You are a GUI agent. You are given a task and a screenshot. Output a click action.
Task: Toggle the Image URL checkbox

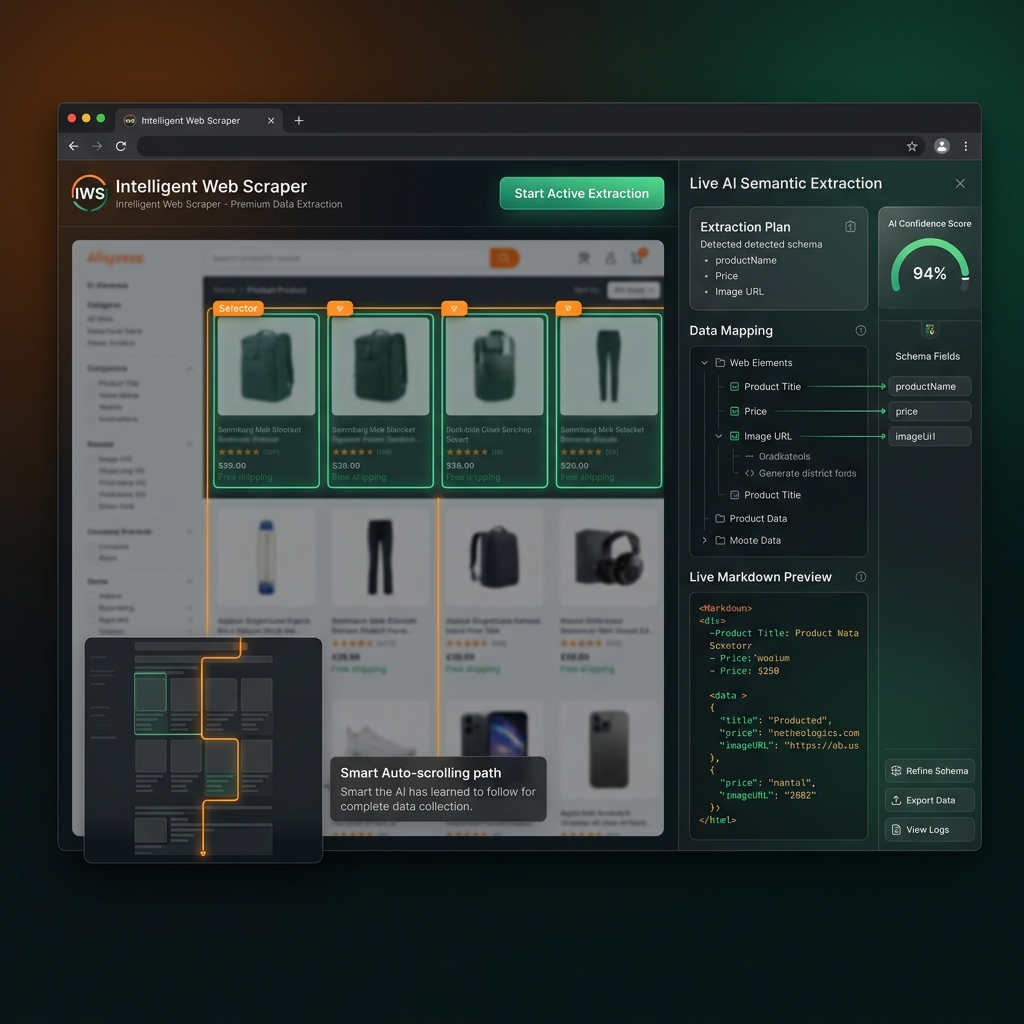(735, 436)
